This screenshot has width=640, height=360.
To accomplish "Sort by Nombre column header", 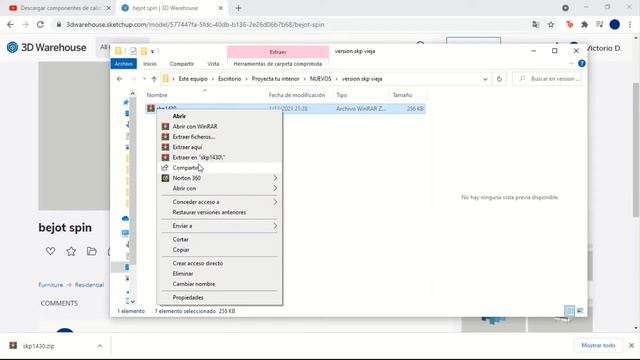I will click(157, 95).
